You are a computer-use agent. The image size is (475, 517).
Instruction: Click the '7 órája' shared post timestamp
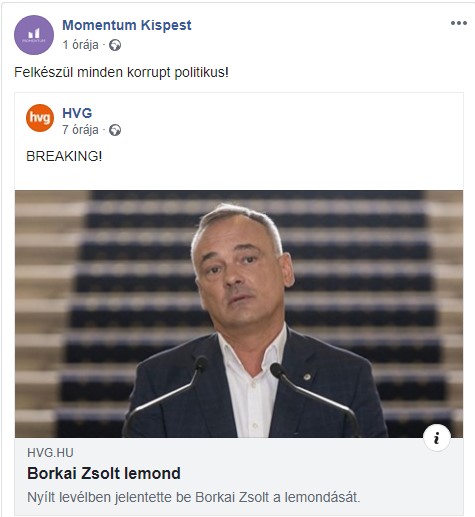(x=80, y=130)
